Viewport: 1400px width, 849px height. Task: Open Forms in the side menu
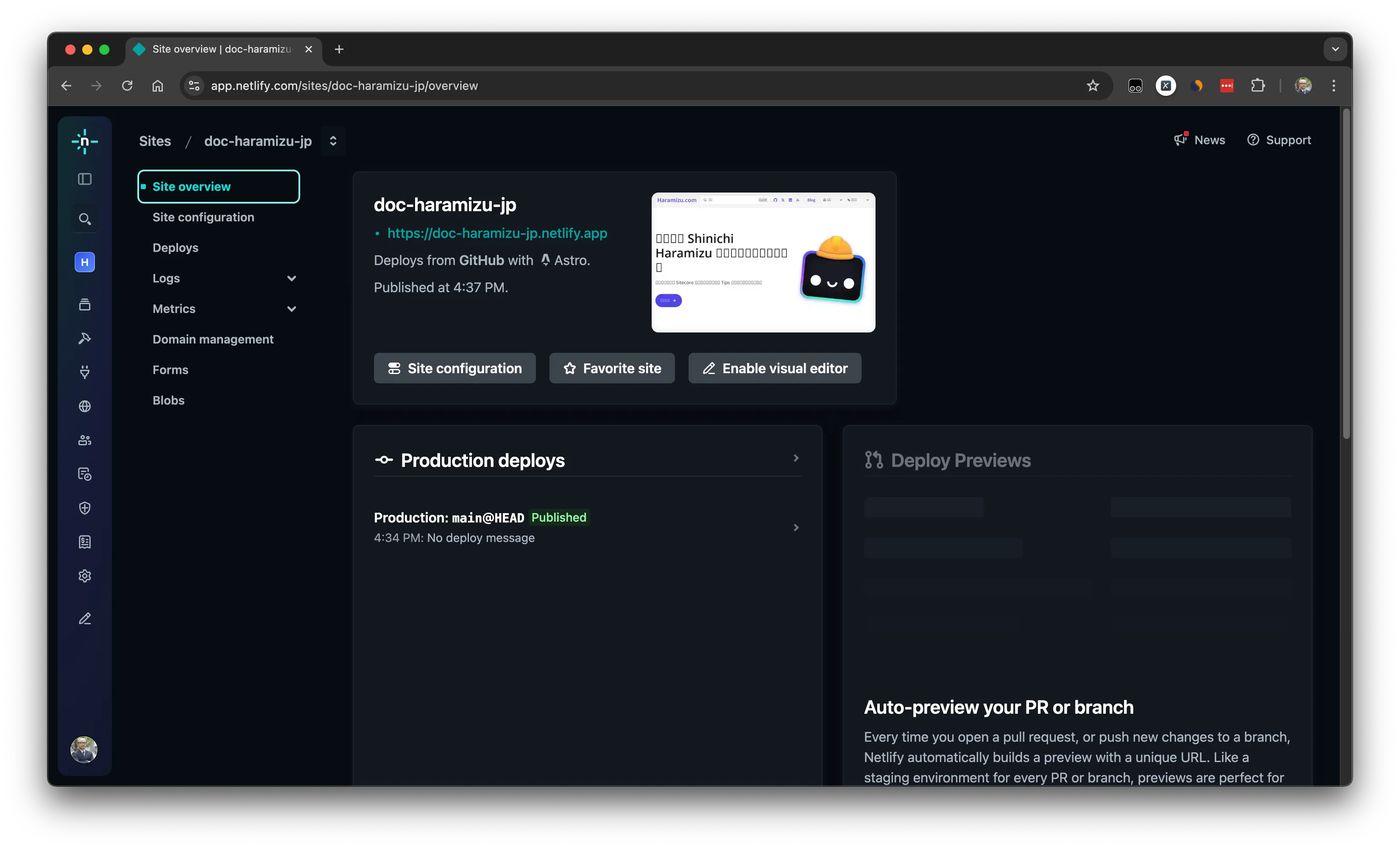pyautogui.click(x=170, y=370)
